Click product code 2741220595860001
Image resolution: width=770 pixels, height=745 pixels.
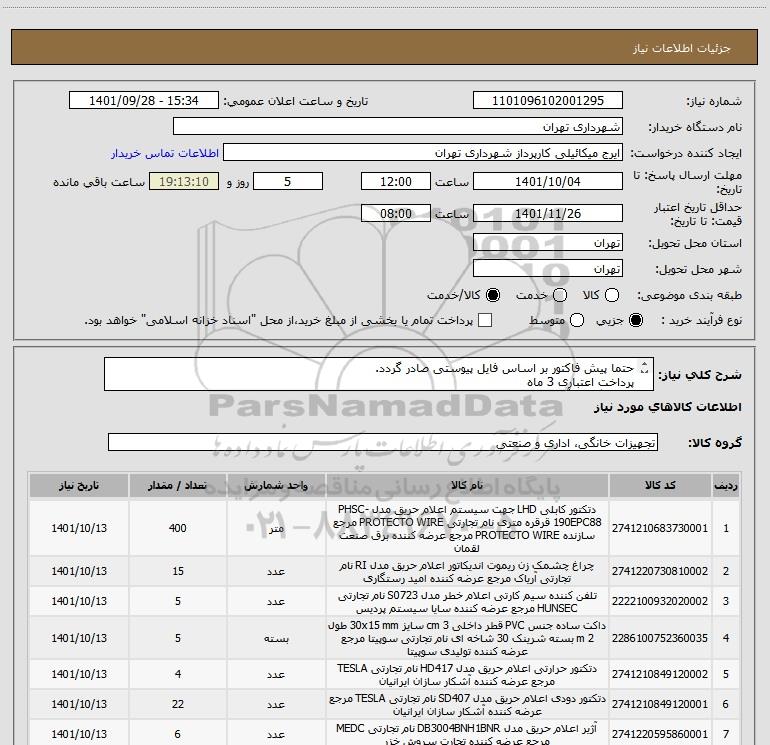[660, 734]
